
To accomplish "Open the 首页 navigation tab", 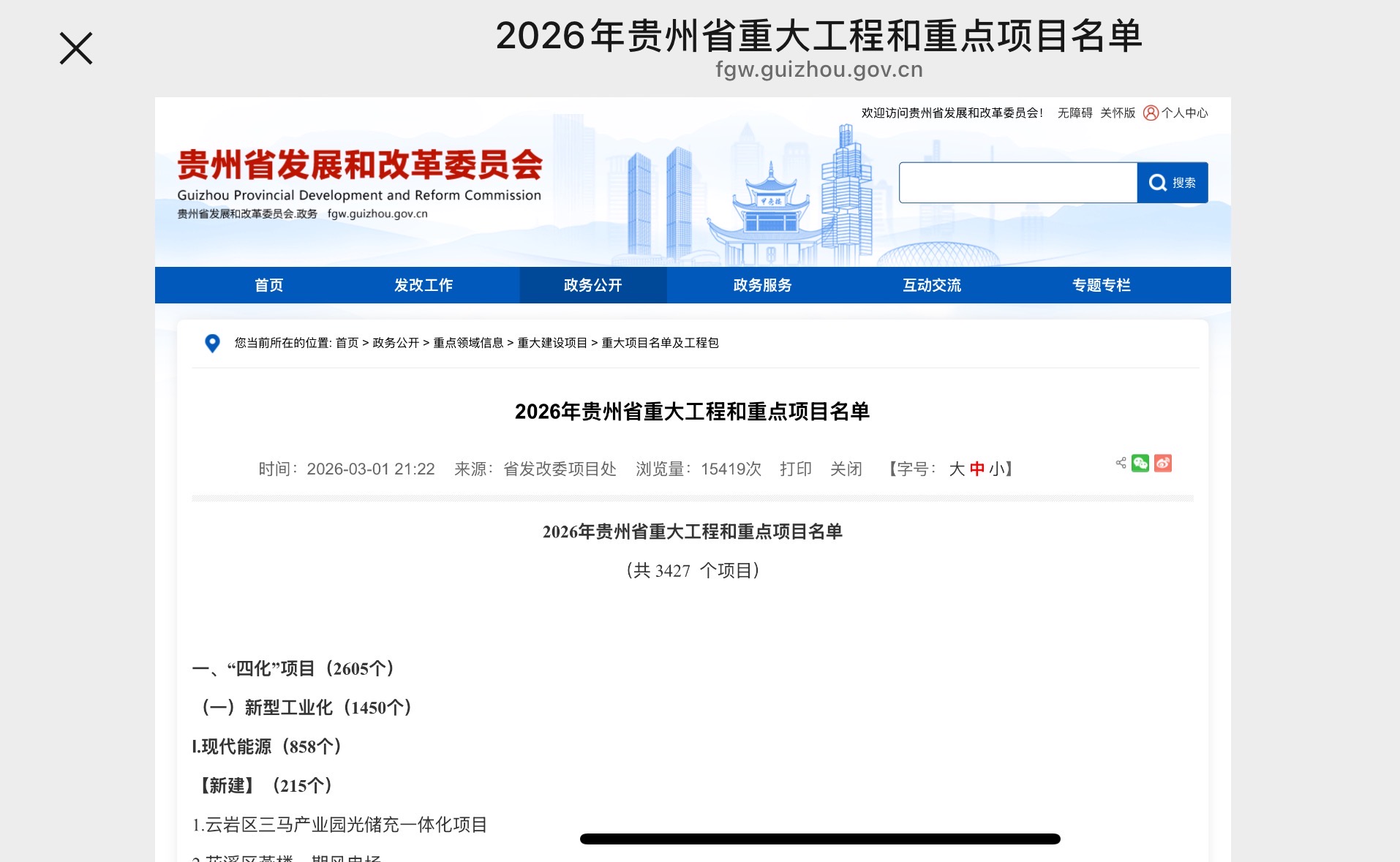I will pyautogui.click(x=268, y=285).
